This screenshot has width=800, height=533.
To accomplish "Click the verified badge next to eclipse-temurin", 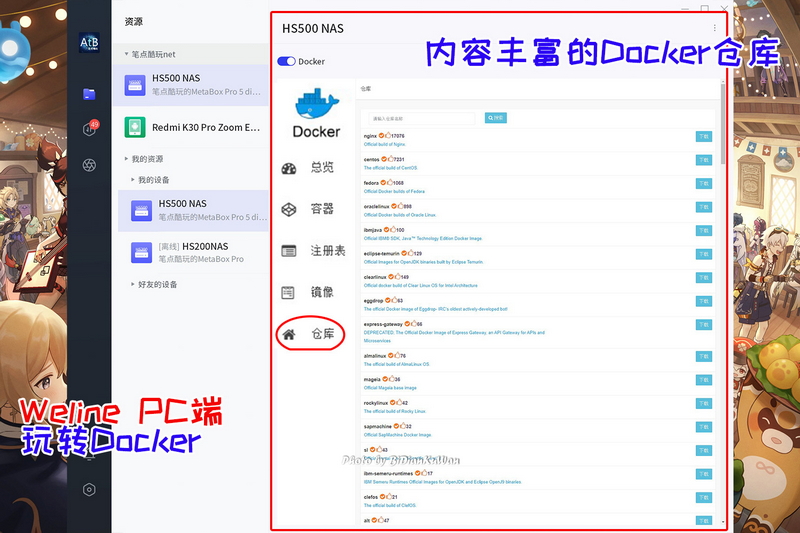I will coord(404,253).
